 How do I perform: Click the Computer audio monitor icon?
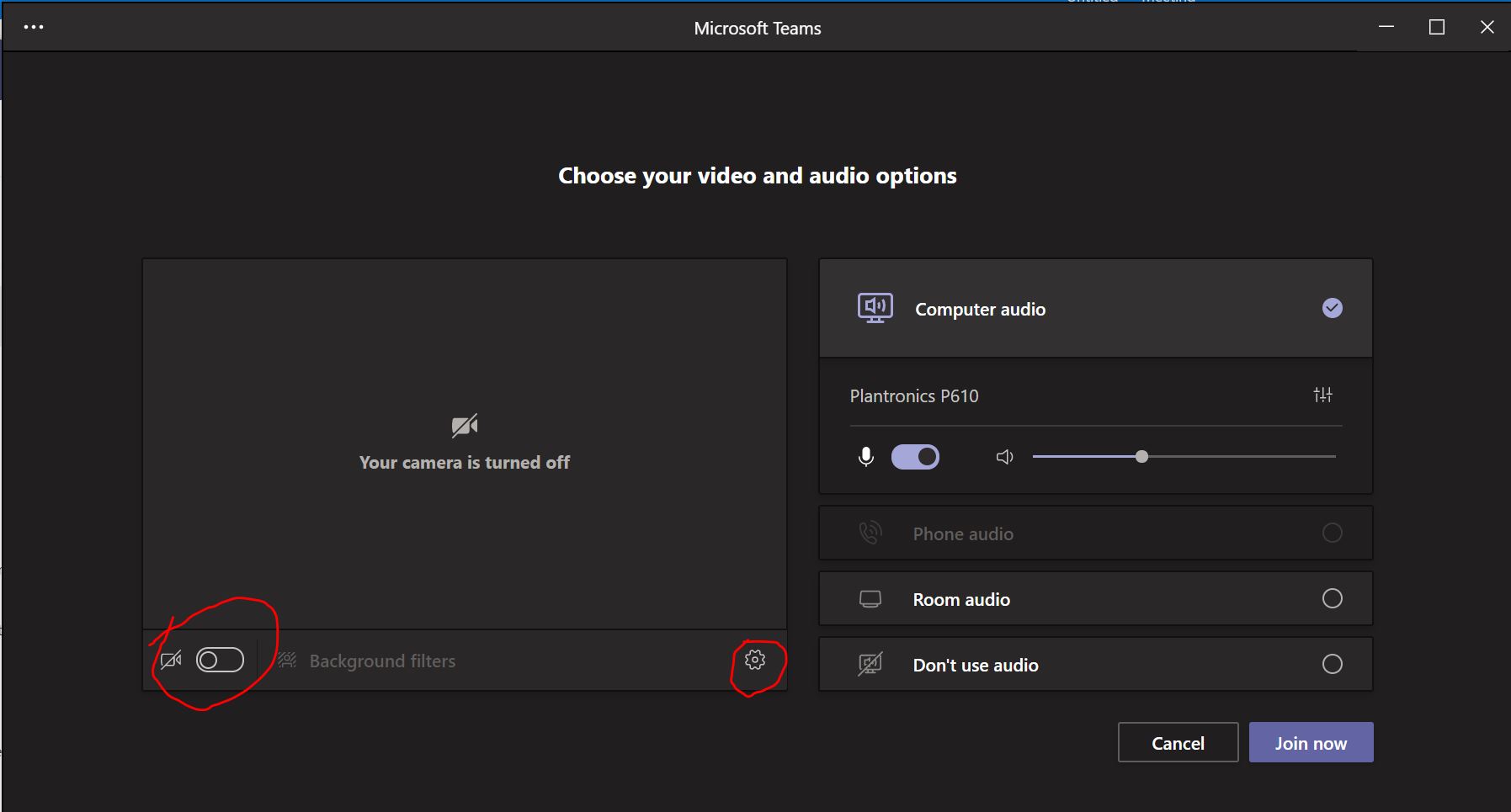pos(875,308)
